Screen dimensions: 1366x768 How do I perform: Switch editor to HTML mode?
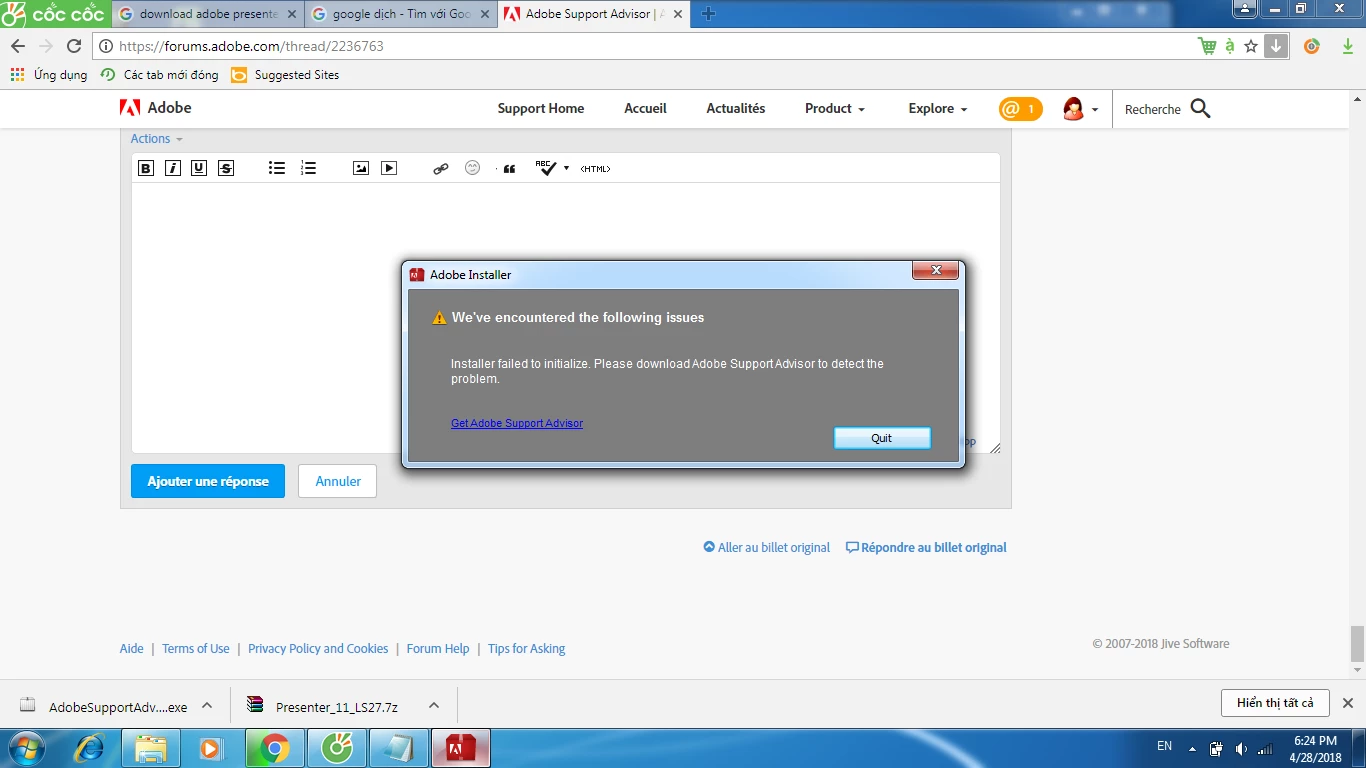tap(595, 168)
